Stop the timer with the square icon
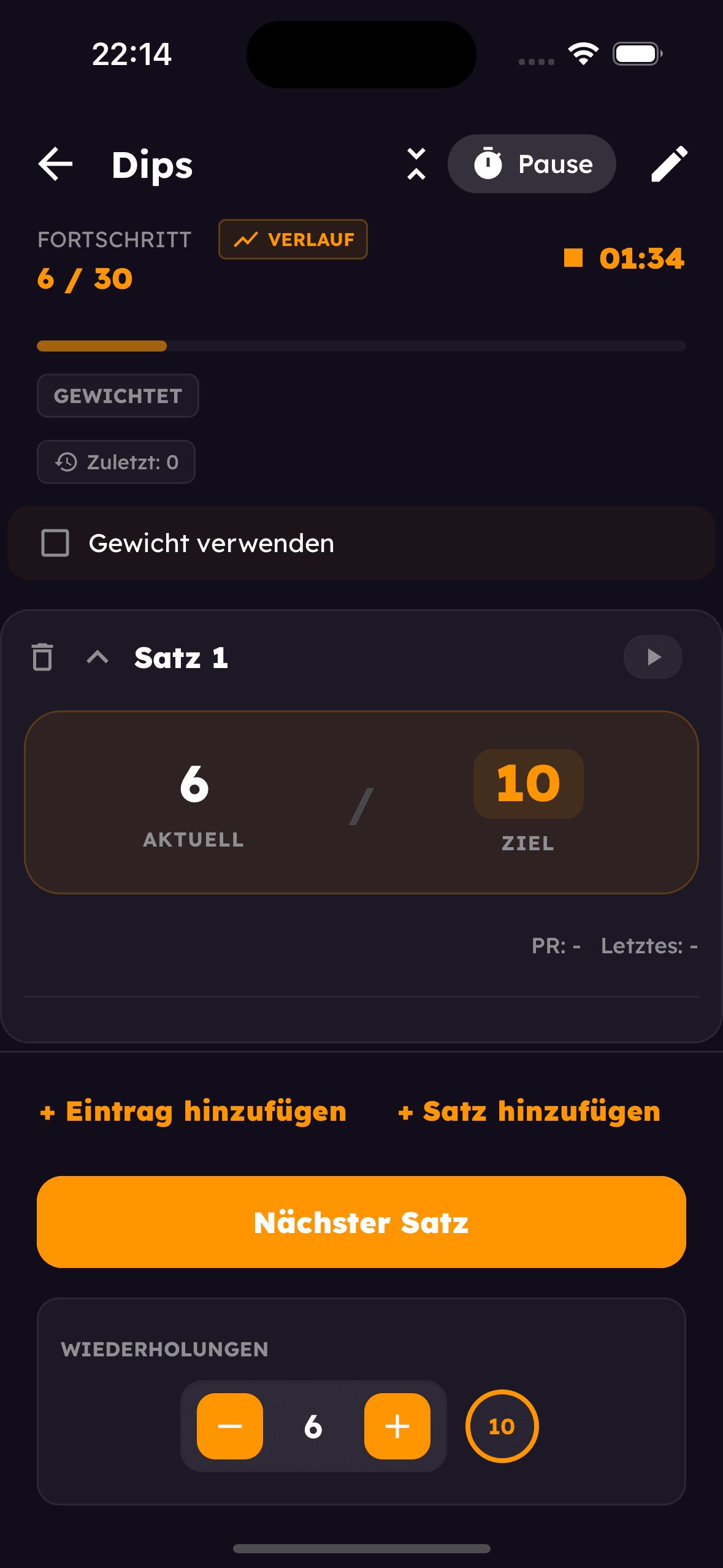Screen dimensions: 723x1568 (573, 259)
